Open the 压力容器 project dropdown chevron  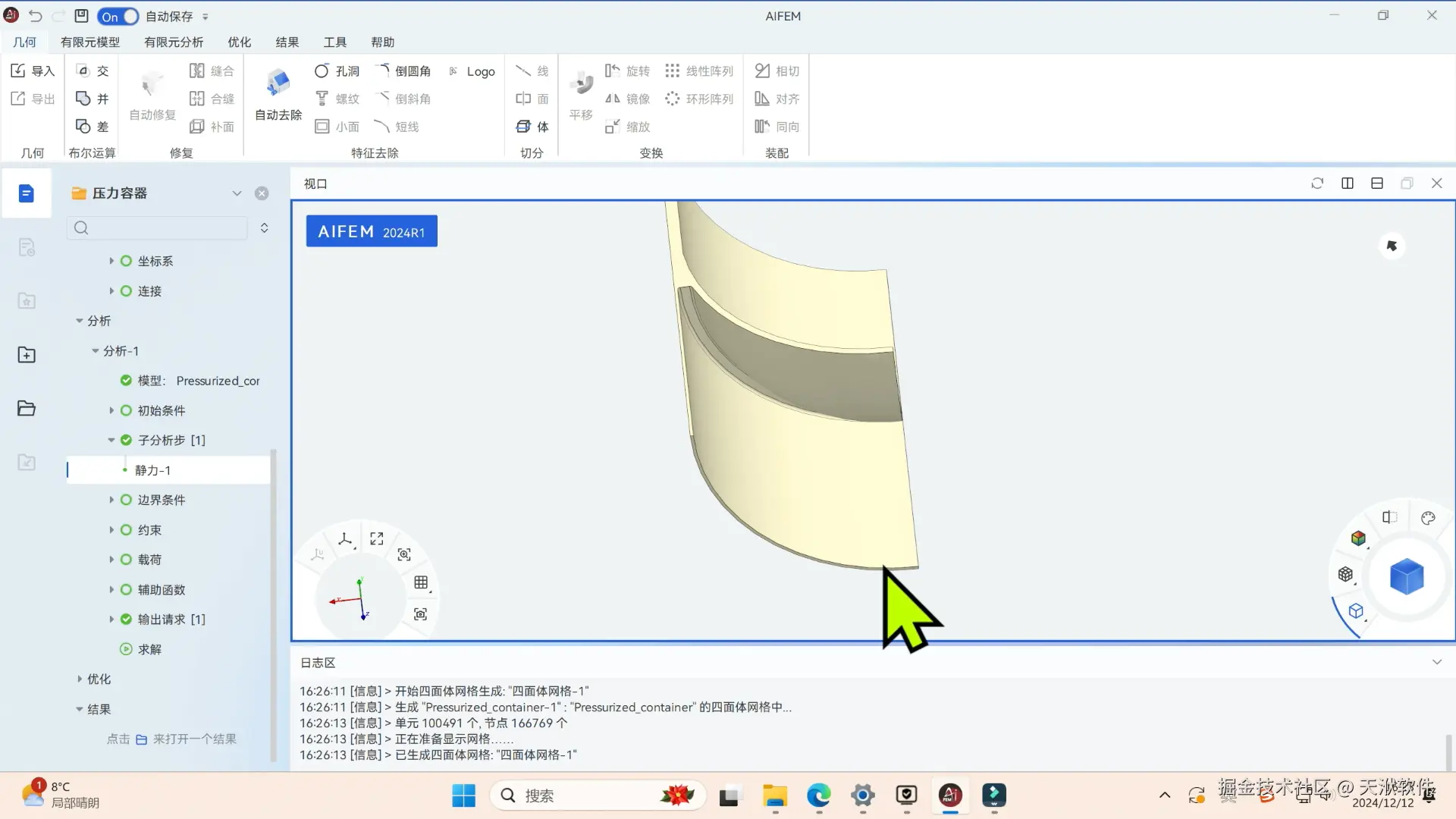coord(237,193)
